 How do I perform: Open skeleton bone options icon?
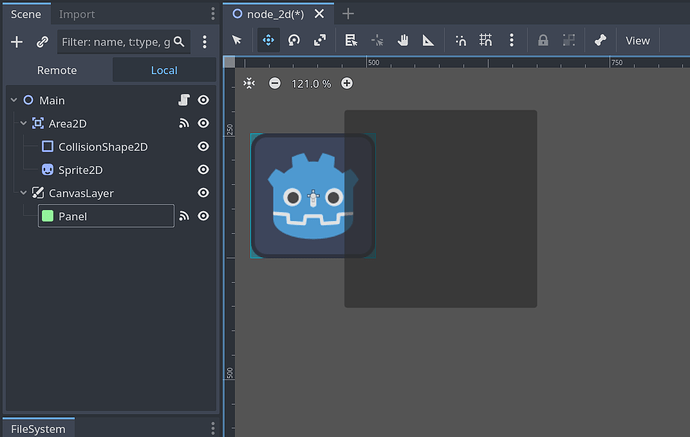click(x=600, y=40)
